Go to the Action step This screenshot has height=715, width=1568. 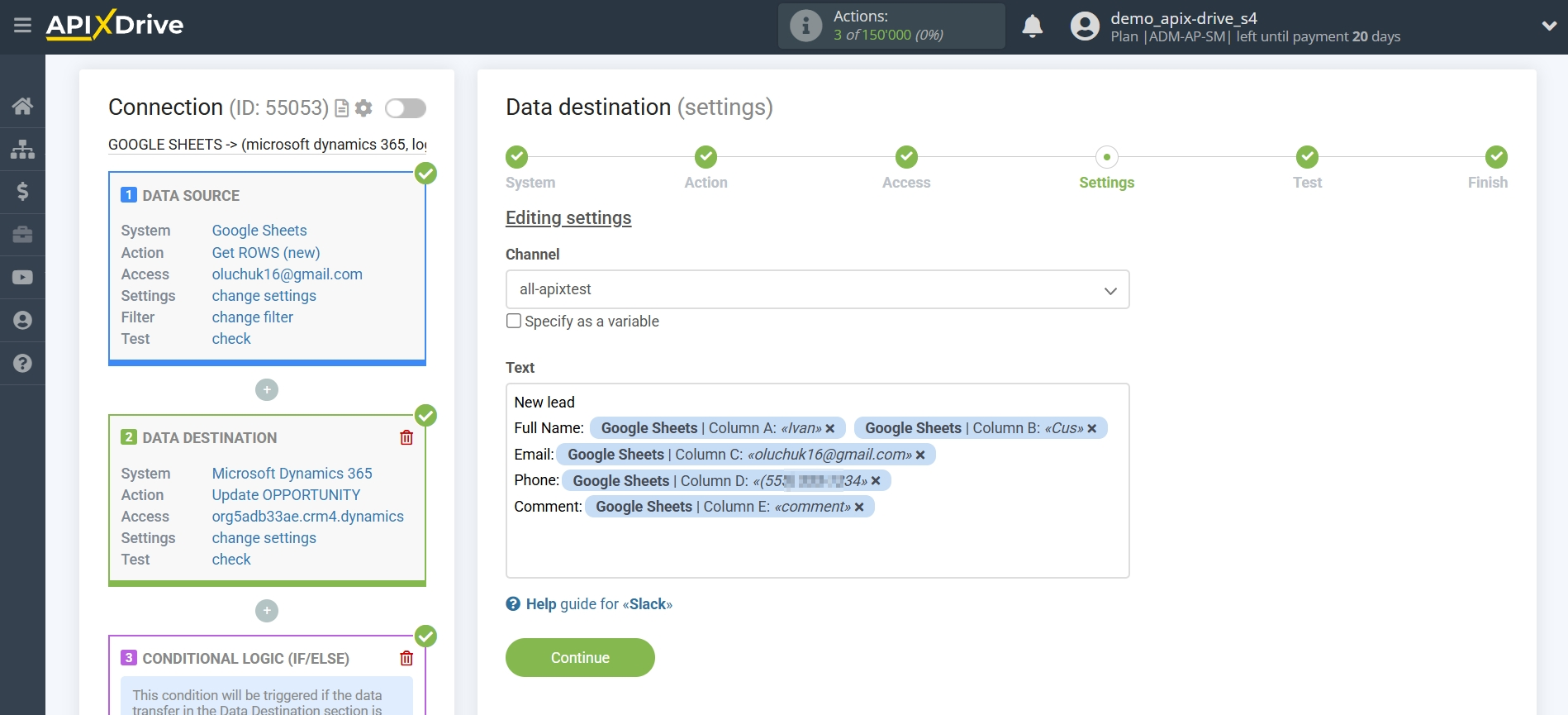coord(706,157)
